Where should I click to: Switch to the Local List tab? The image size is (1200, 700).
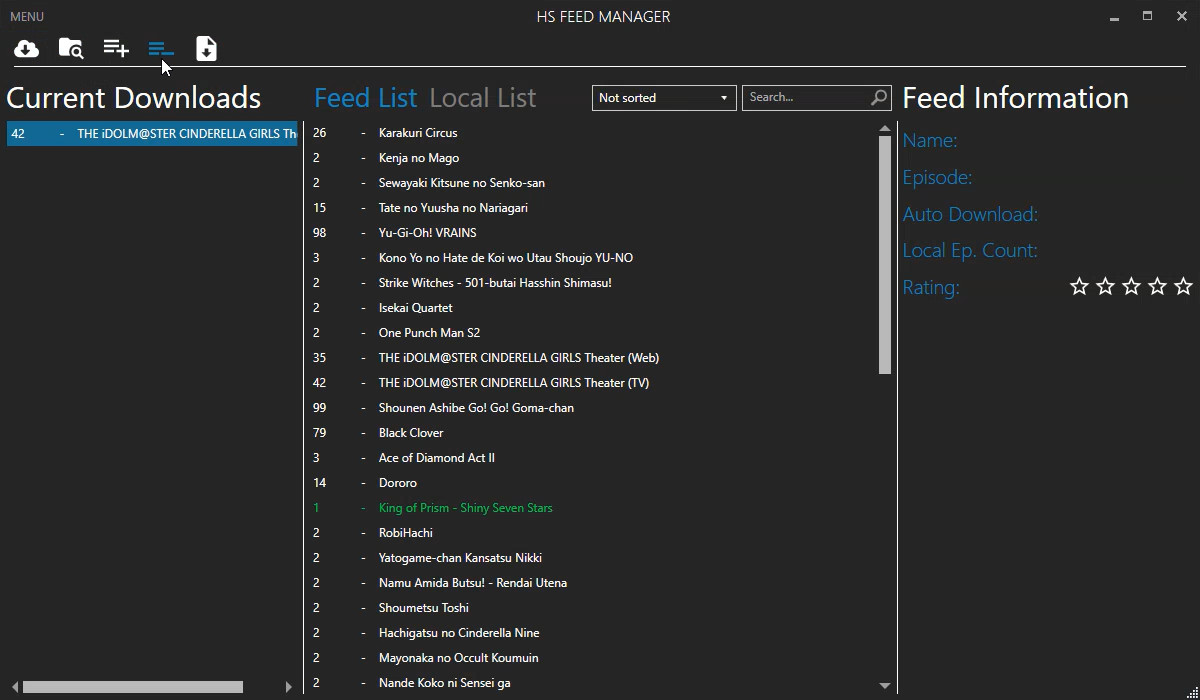[x=483, y=98]
